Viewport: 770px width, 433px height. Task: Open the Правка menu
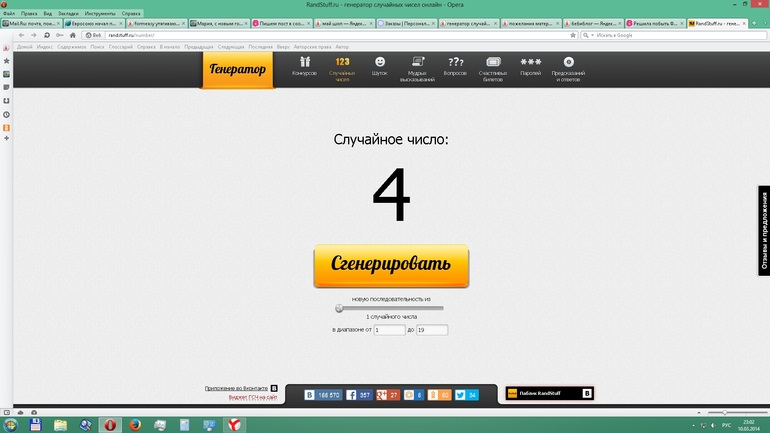pos(29,14)
